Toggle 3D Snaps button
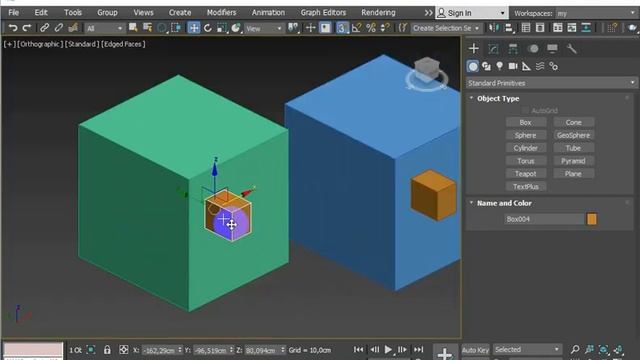The width and height of the screenshot is (640, 360). click(342, 28)
